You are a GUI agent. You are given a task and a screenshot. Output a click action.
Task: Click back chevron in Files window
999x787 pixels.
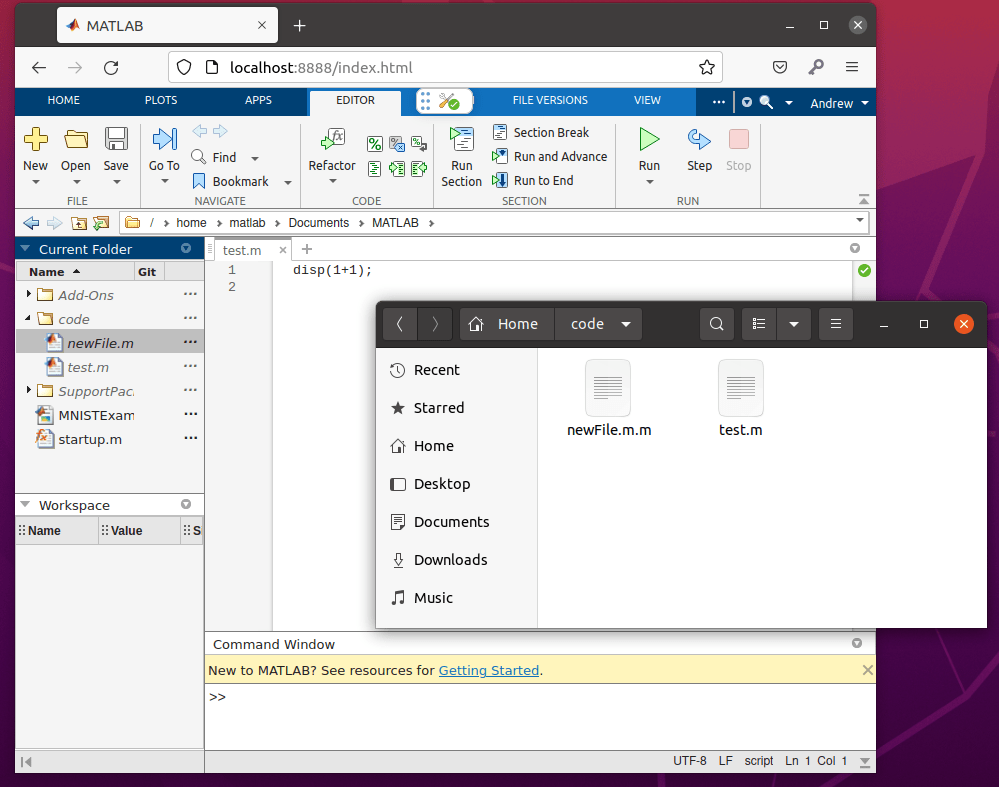pyautogui.click(x=400, y=324)
